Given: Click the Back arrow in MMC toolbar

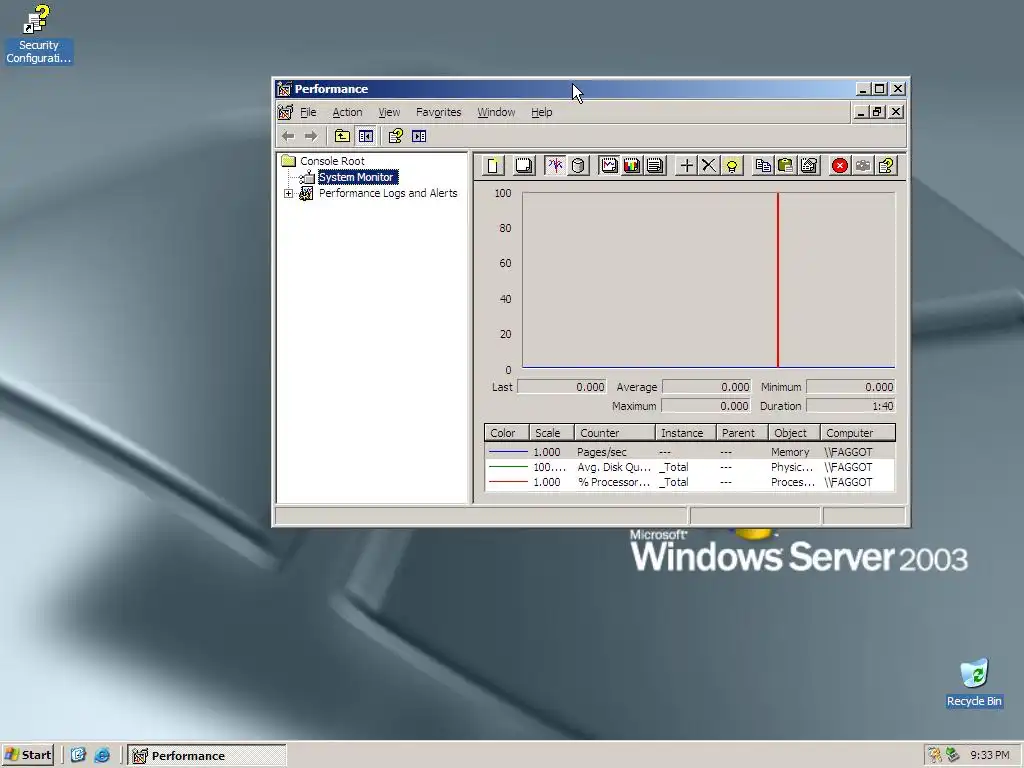Looking at the screenshot, I should (288, 136).
